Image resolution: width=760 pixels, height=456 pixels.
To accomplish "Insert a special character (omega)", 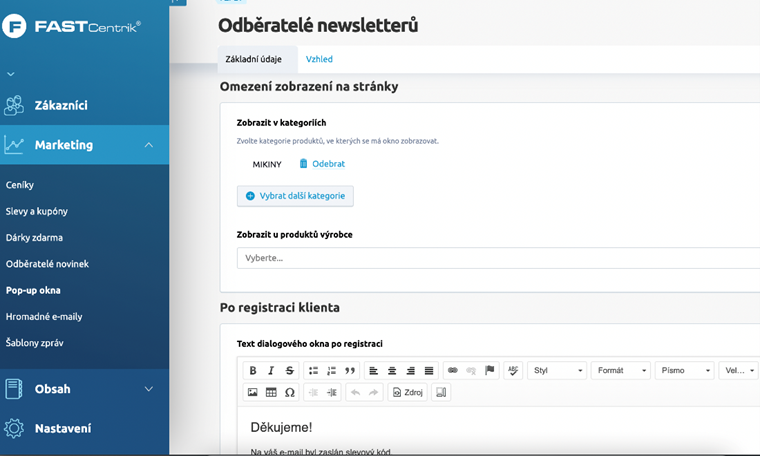I will click(289, 393).
